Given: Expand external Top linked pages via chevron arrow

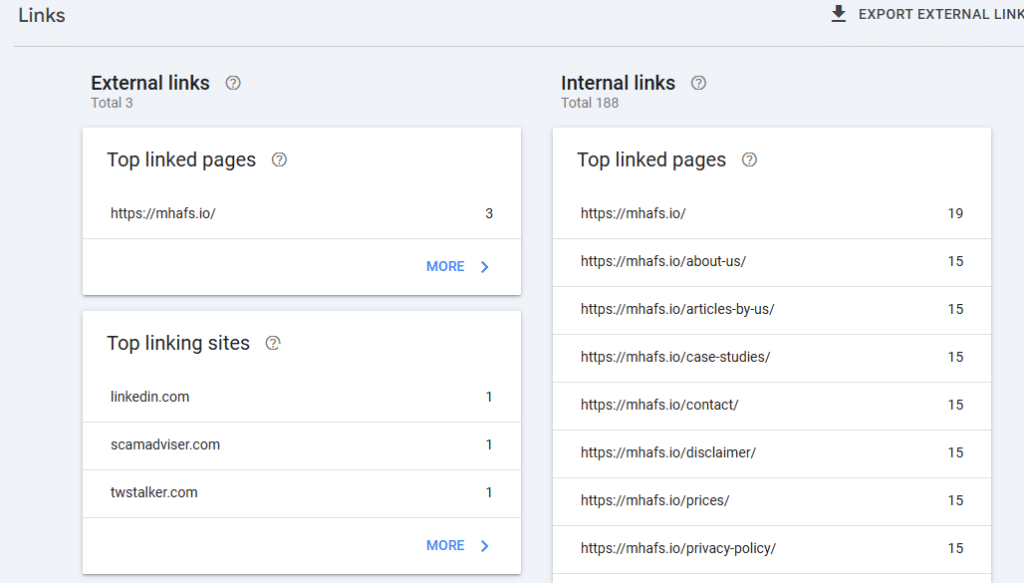Looking at the screenshot, I should tap(484, 266).
